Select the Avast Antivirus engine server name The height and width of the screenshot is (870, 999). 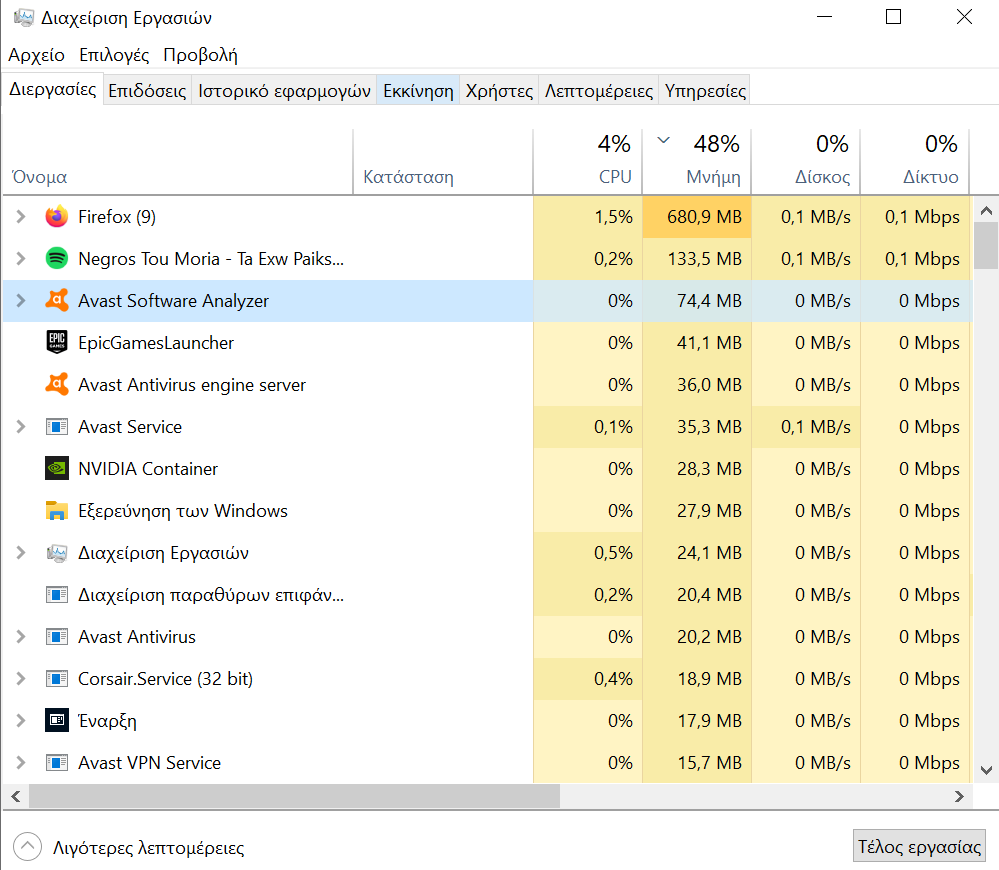coord(192,385)
